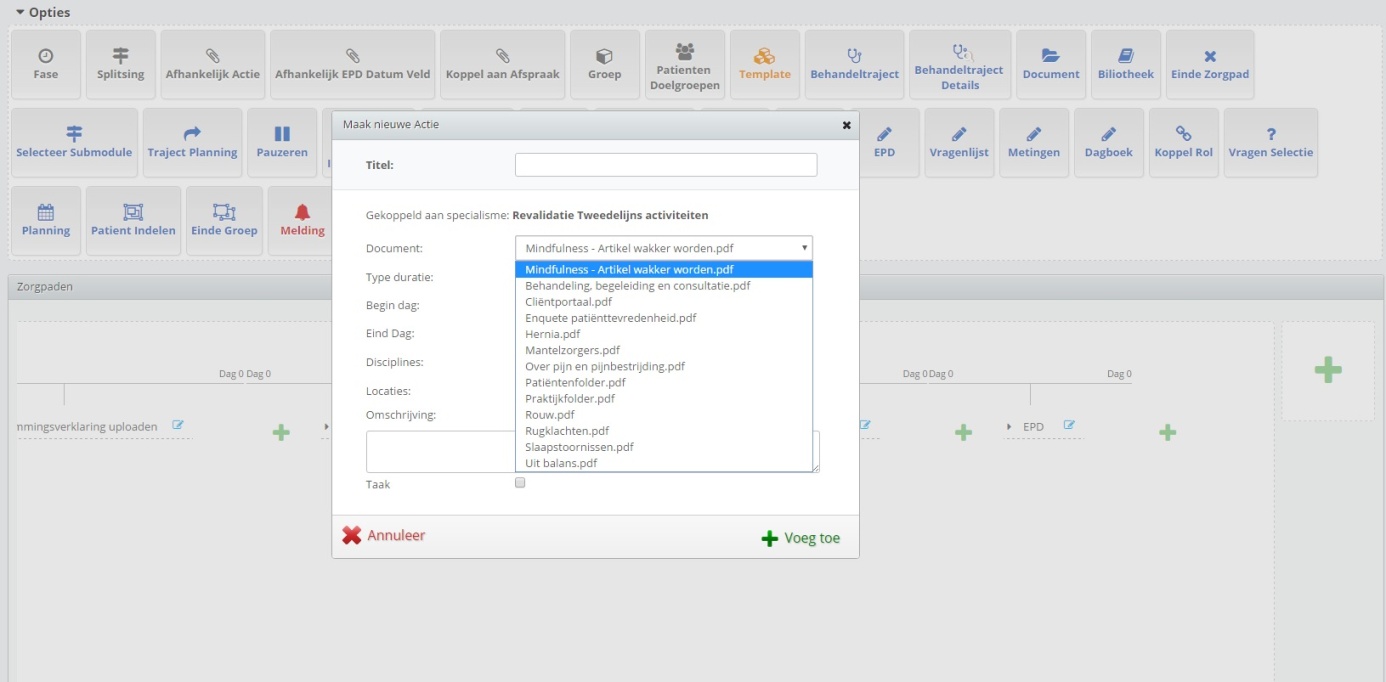This screenshot has width=1386, height=682.
Task: Confirm with the Voeg toe button
Action: [800, 538]
